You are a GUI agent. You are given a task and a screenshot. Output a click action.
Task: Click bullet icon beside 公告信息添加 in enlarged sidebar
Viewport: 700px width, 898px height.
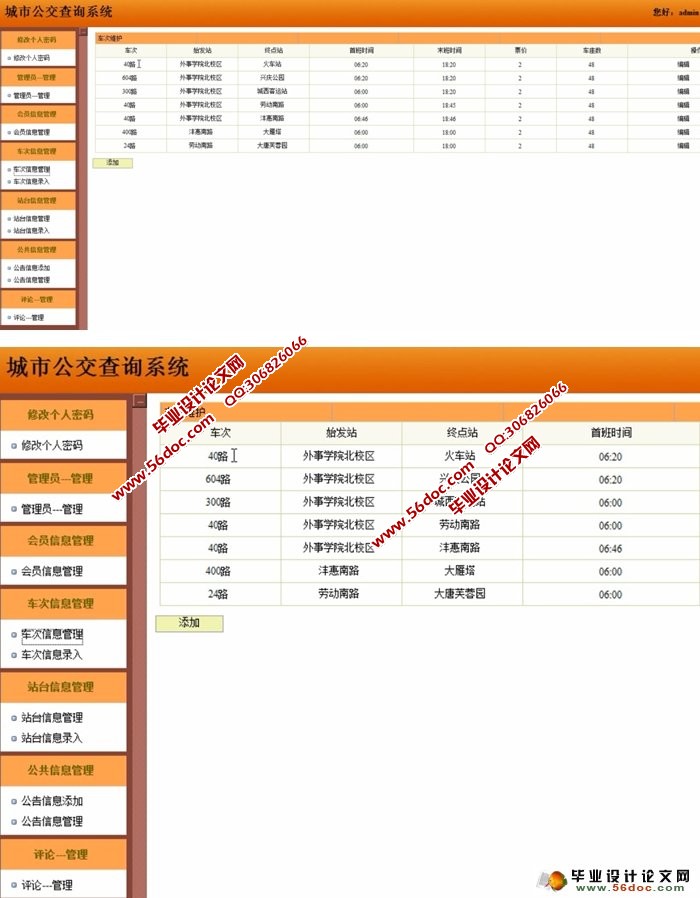[x=13, y=801]
